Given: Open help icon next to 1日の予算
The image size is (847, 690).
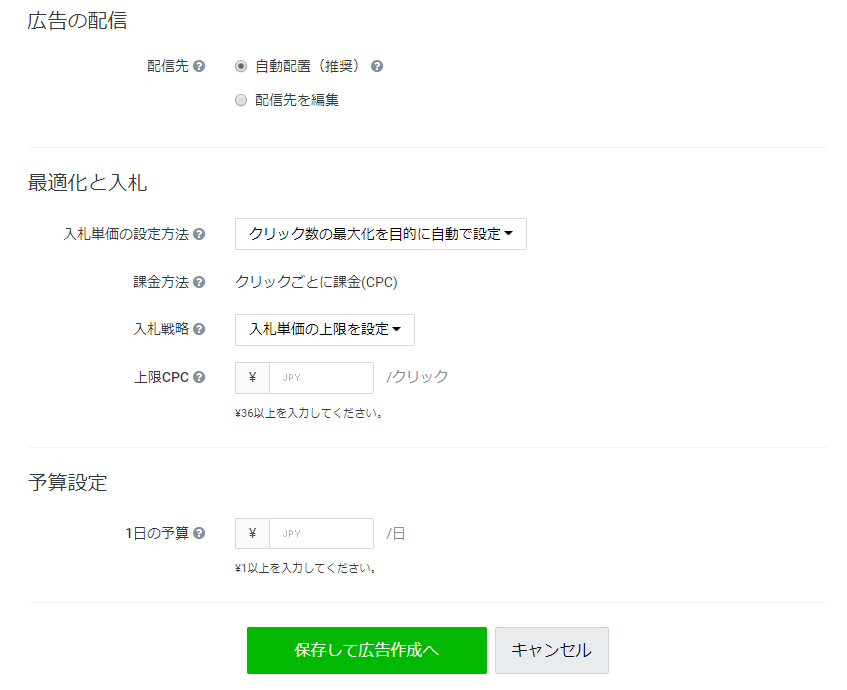Looking at the screenshot, I should click(x=199, y=533).
